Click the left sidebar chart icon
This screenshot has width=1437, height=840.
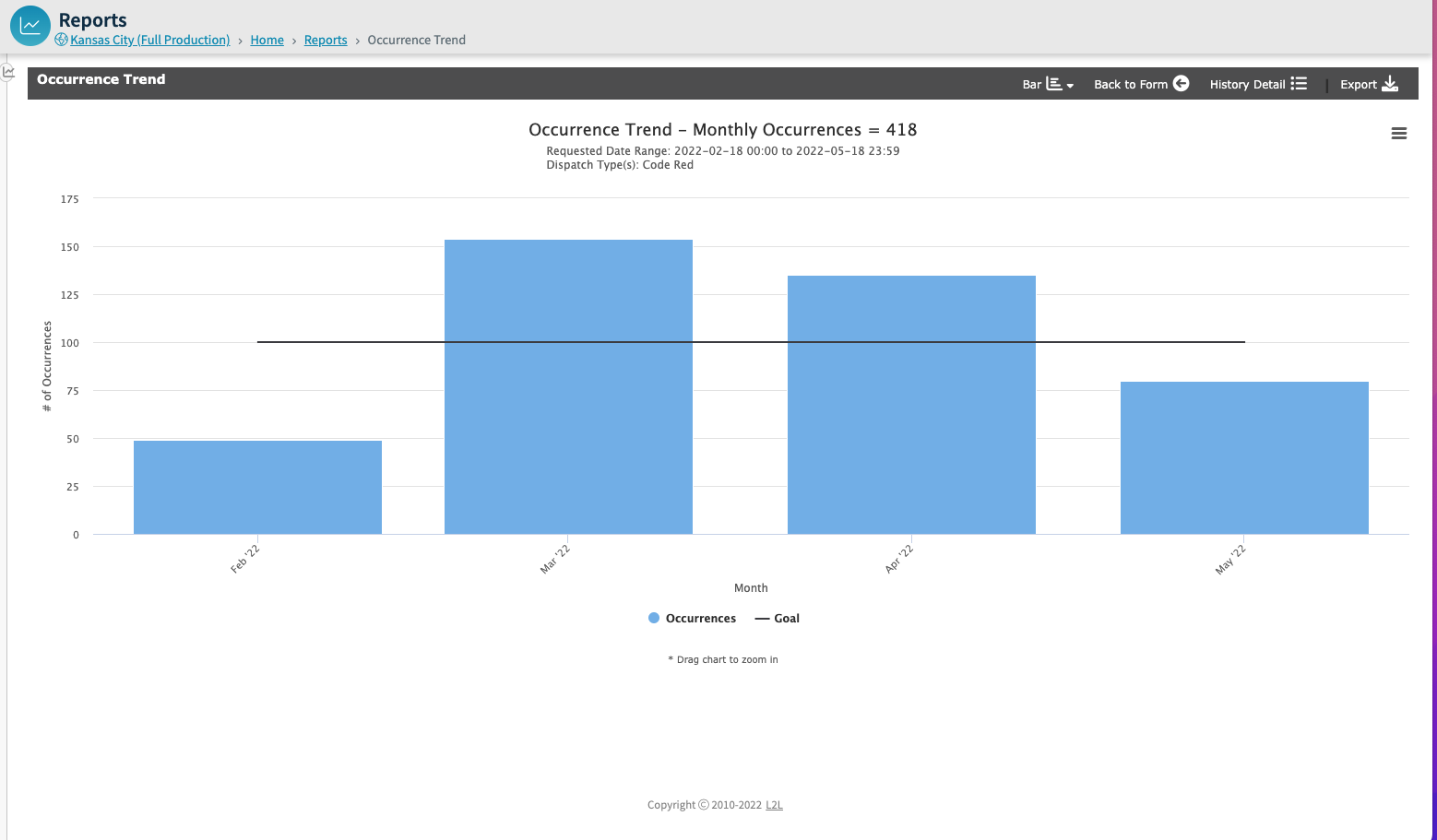8,71
